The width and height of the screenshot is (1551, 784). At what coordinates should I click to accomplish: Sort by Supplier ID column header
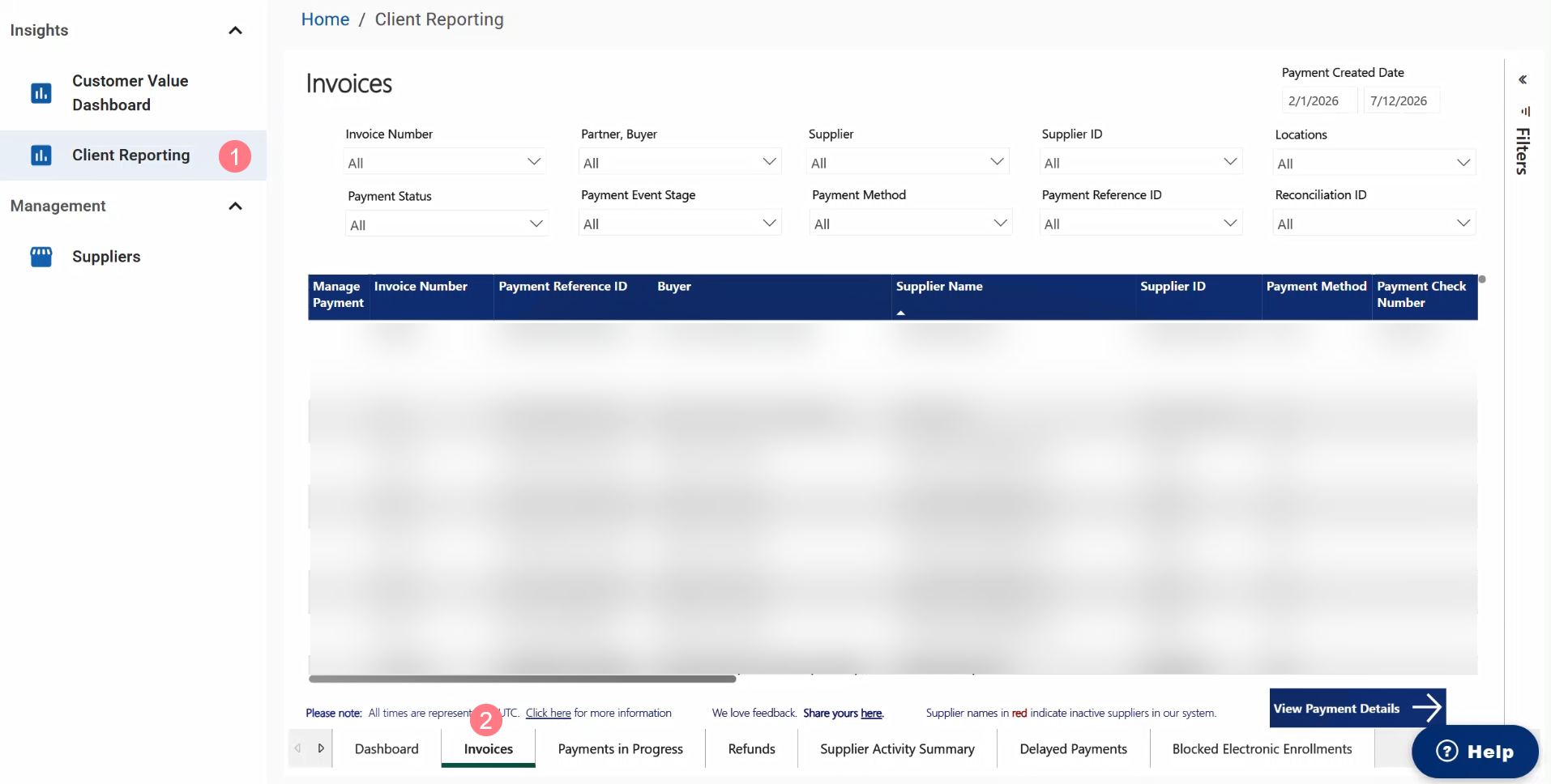[x=1173, y=287]
